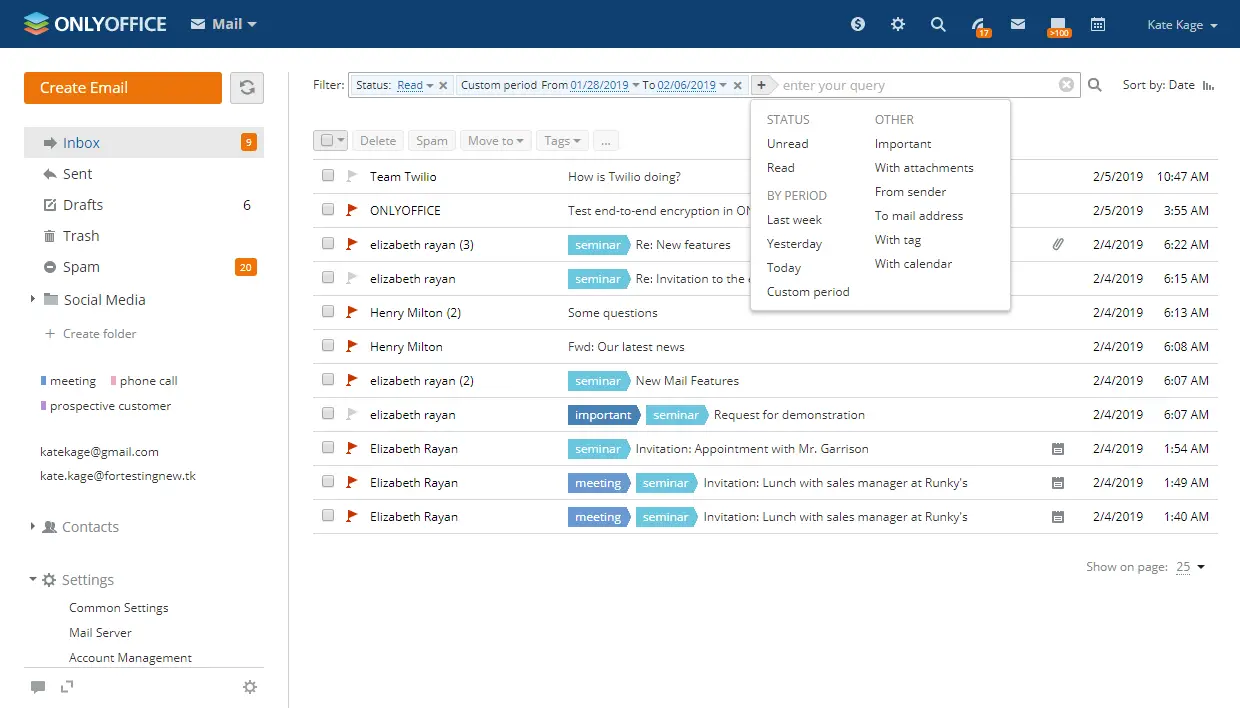Open the Tags dropdown
The width and height of the screenshot is (1240, 708).
click(x=562, y=141)
